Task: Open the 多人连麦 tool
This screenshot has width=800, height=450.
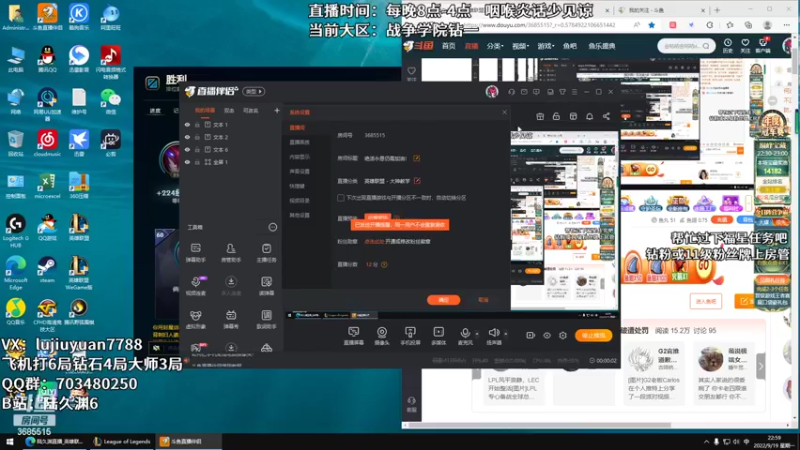Action: pos(231,286)
